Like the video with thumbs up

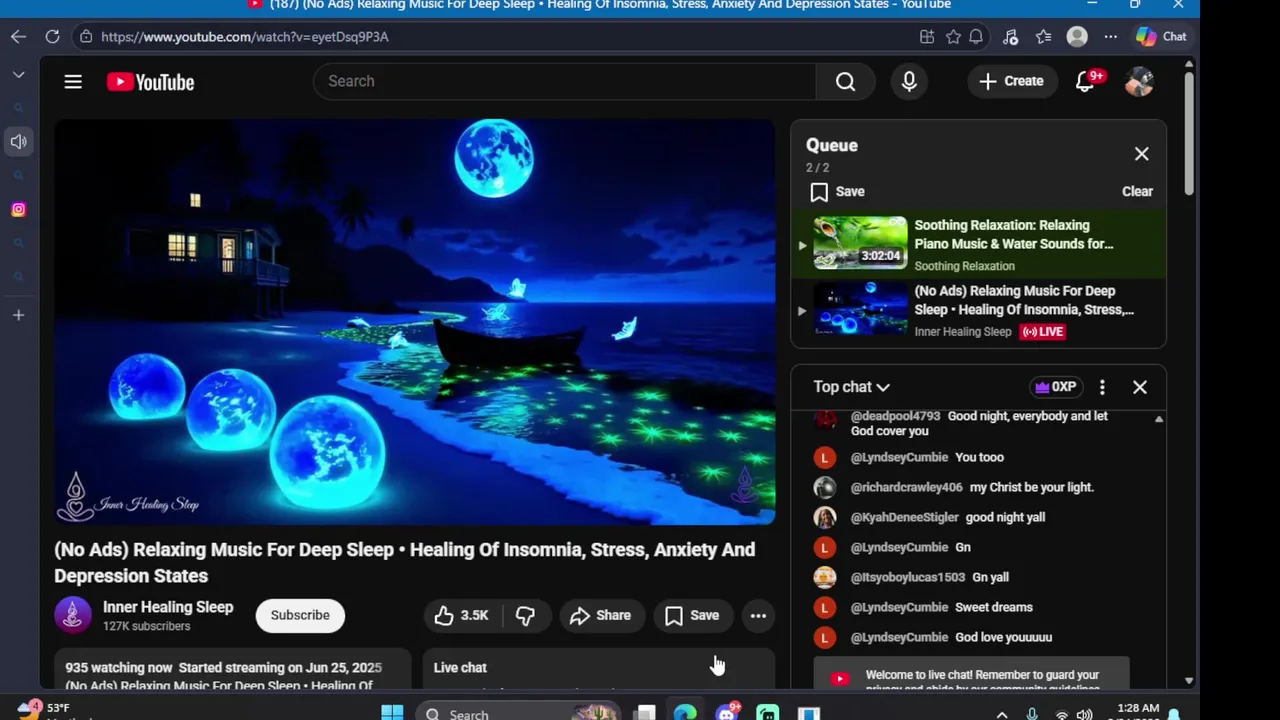(x=461, y=616)
